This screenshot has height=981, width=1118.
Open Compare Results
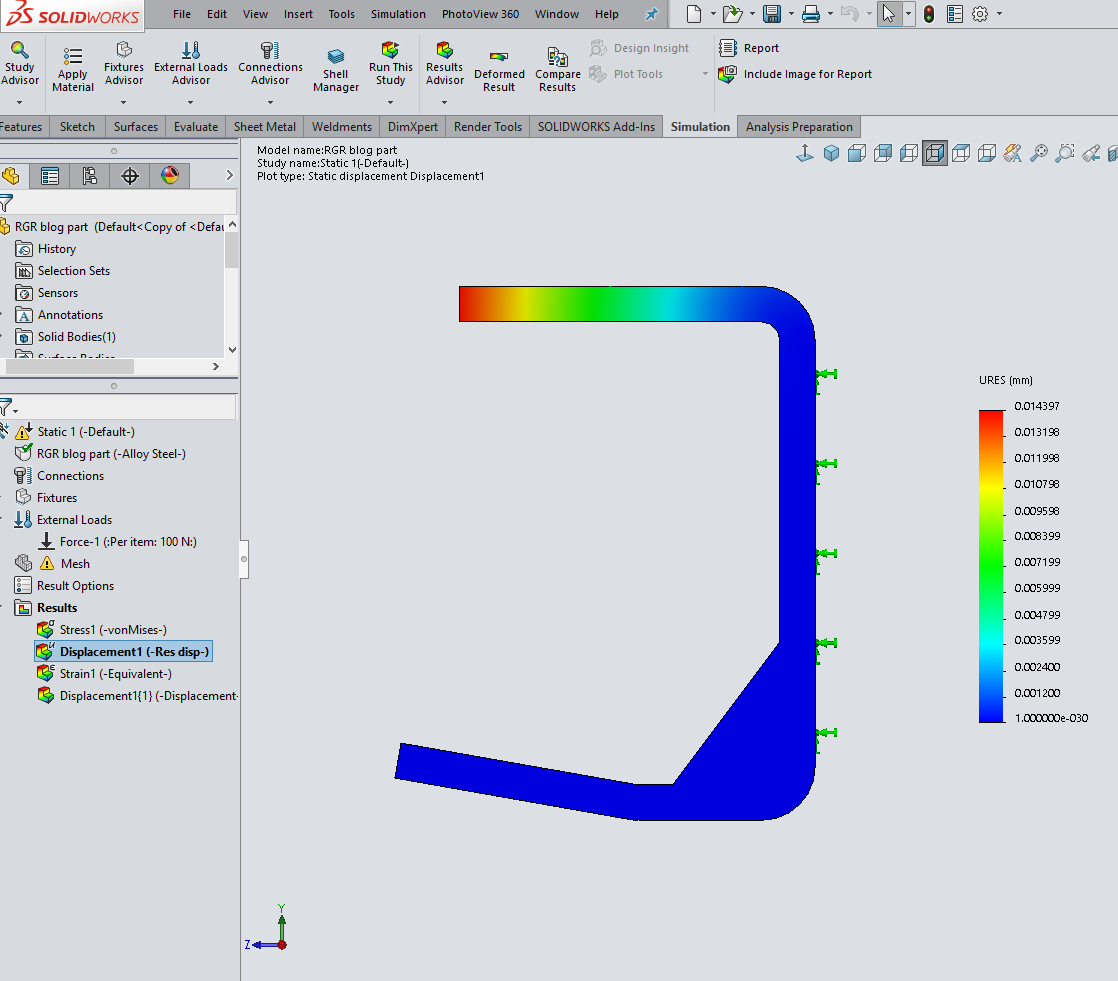click(558, 69)
